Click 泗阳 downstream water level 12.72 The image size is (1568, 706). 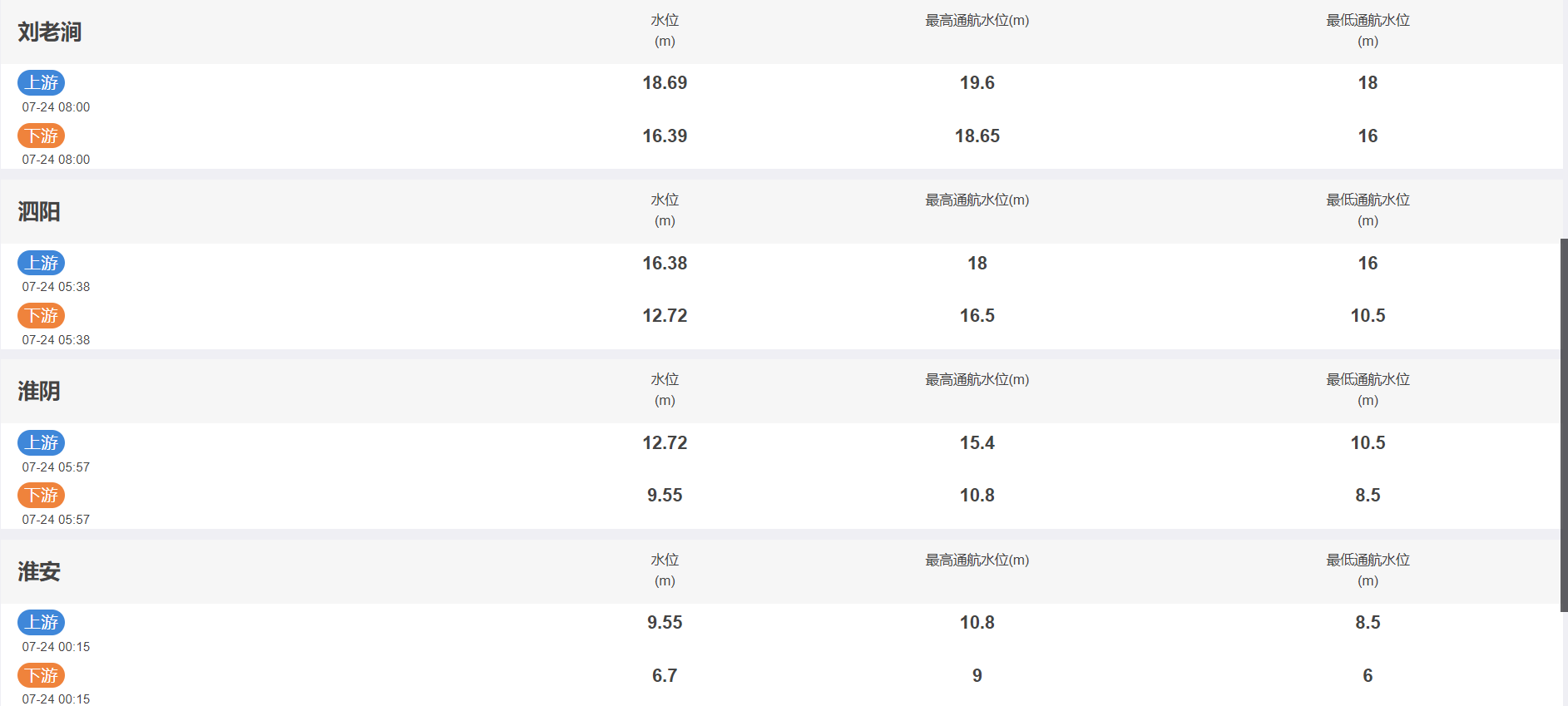[x=665, y=316]
